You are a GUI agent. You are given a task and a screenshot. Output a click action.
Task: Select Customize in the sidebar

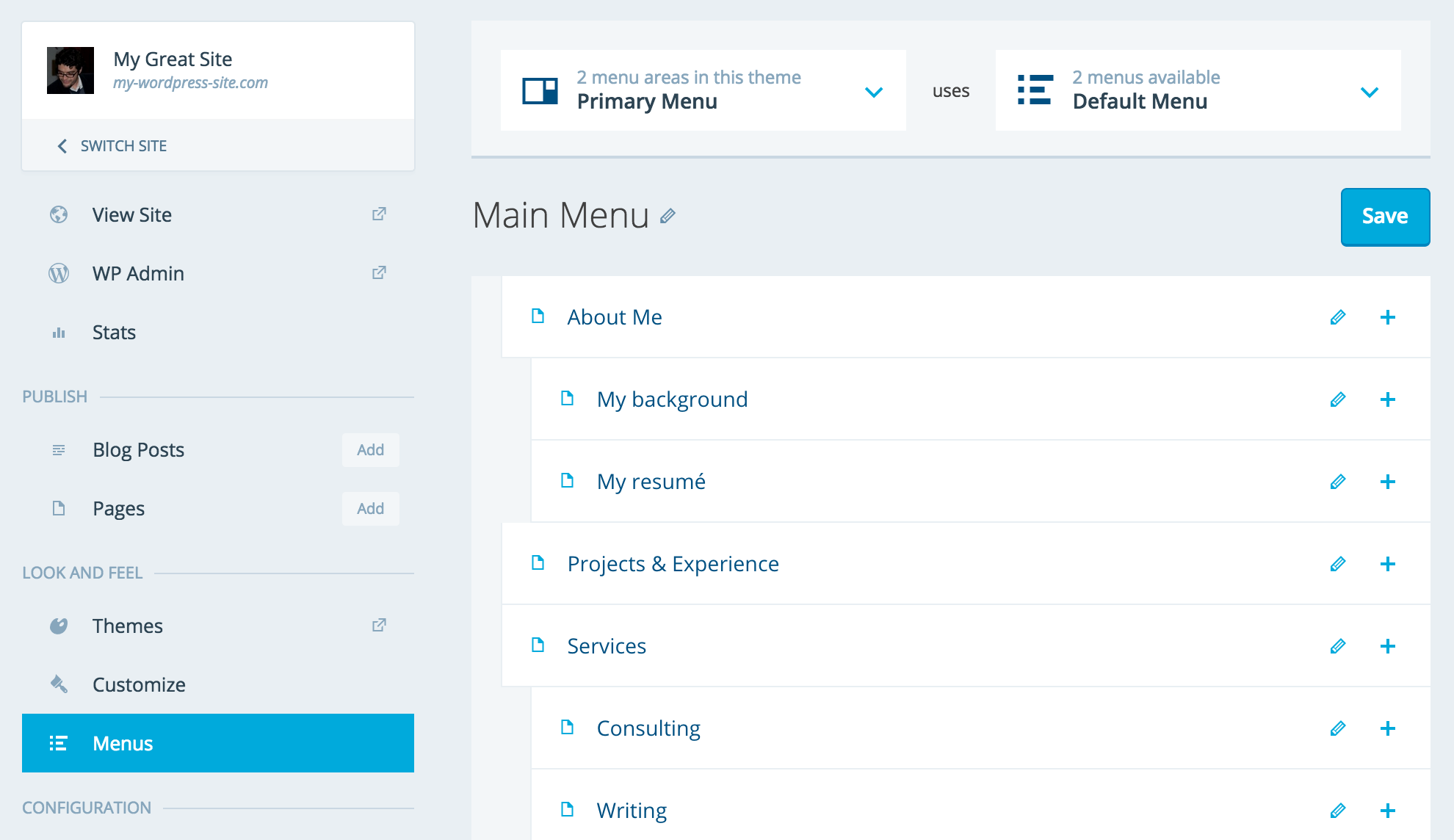point(139,684)
